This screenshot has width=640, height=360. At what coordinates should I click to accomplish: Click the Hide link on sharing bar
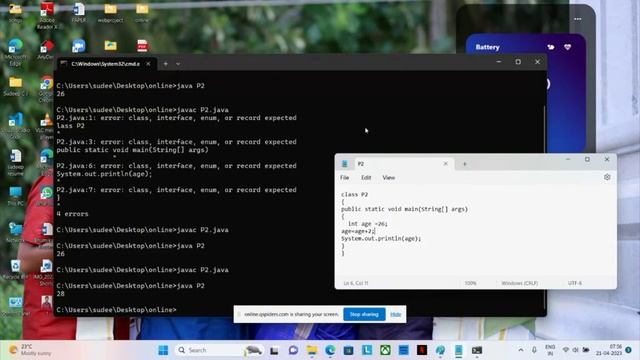click(x=396, y=314)
